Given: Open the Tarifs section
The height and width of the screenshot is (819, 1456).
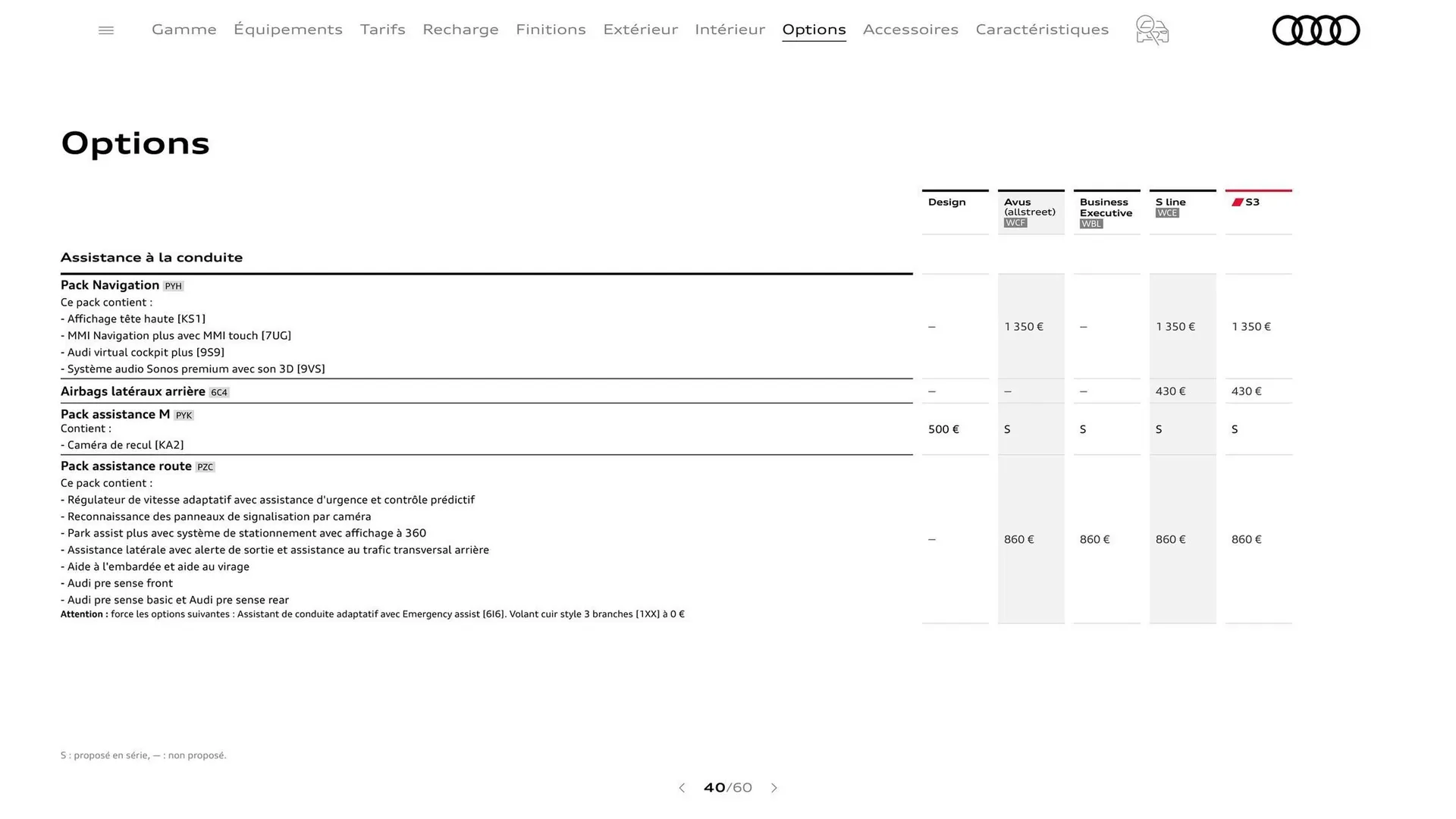Looking at the screenshot, I should point(383,30).
